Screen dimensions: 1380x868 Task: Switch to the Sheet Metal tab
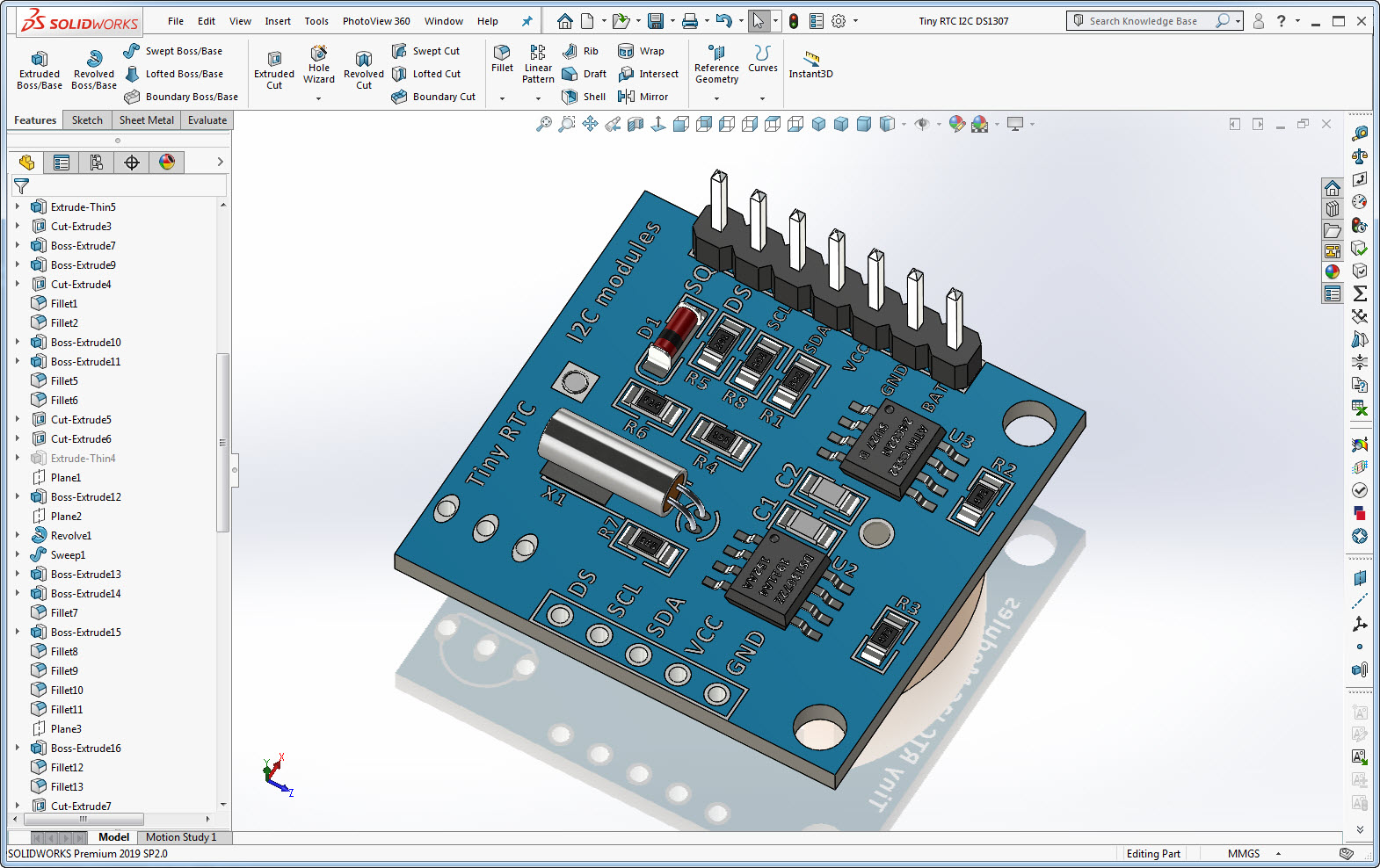point(147,120)
